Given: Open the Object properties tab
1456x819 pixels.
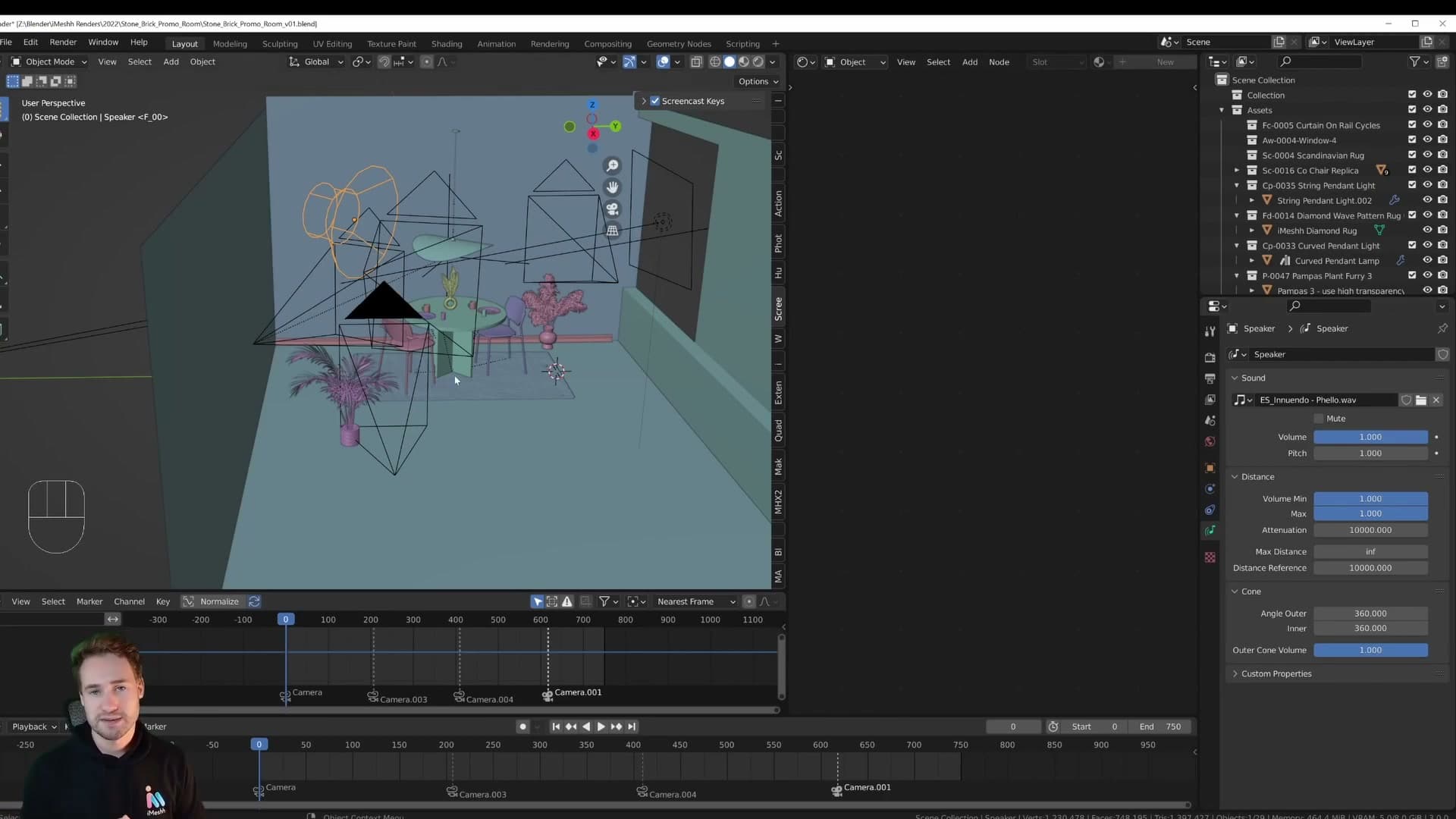Looking at the screenshot, I should click(1210, 468).
